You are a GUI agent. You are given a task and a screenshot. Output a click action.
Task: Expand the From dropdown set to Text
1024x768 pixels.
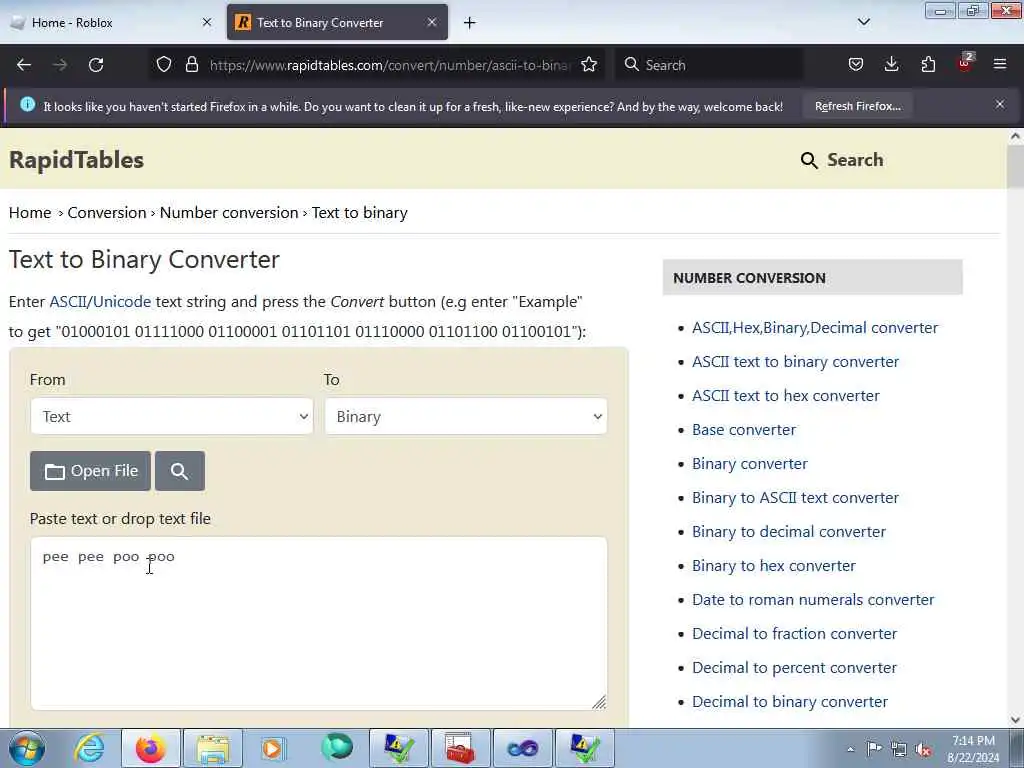click(x=172, y=417)
